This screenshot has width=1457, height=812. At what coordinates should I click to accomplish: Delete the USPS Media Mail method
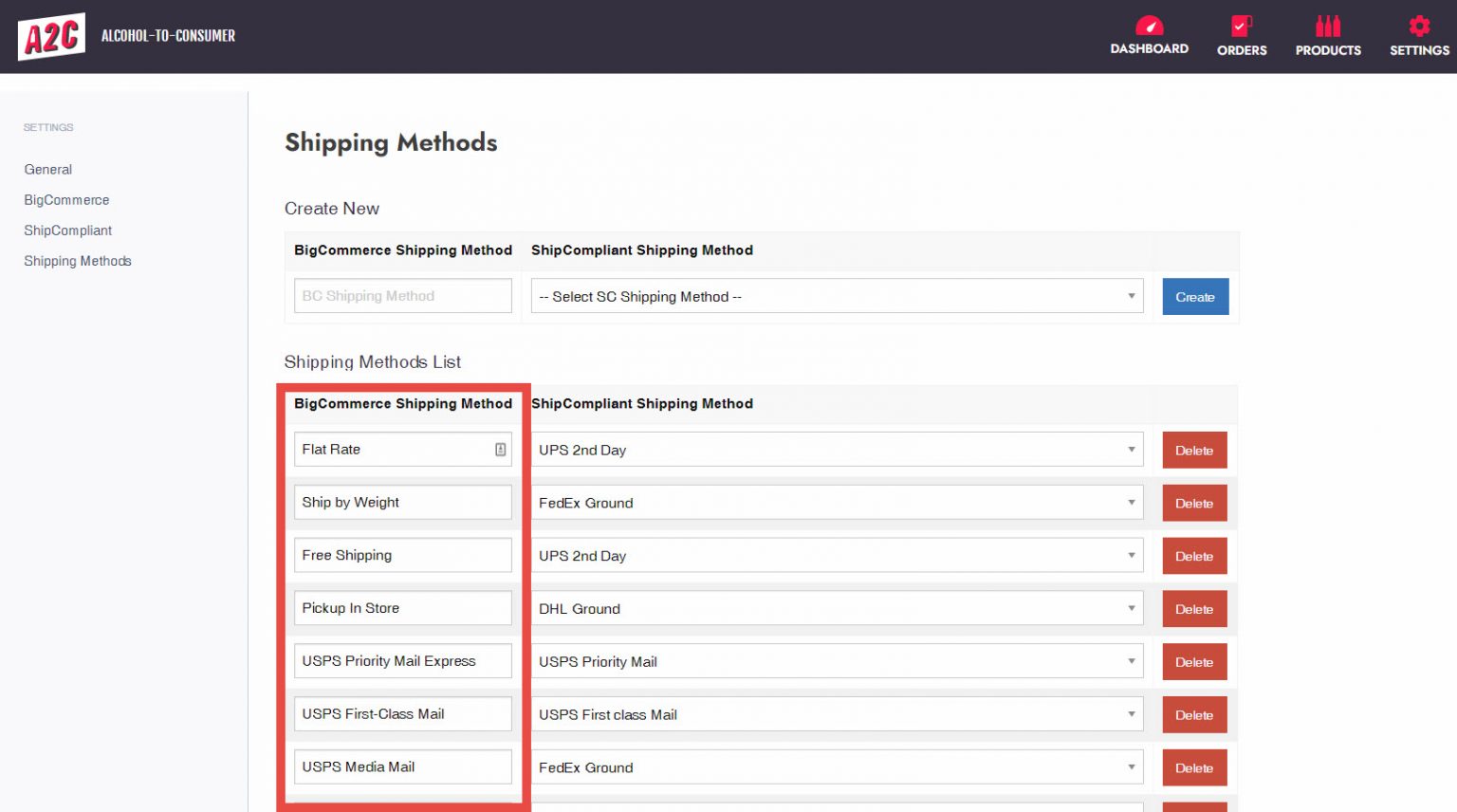coord(1194,767)
